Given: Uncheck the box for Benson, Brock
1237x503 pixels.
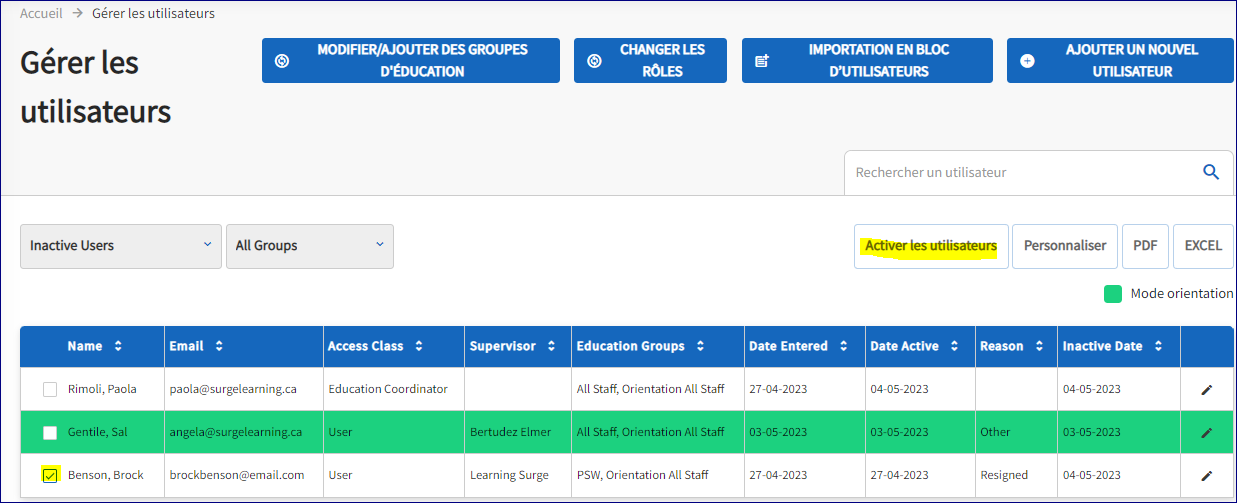Looking at the screenshot, I should (50, 475).
